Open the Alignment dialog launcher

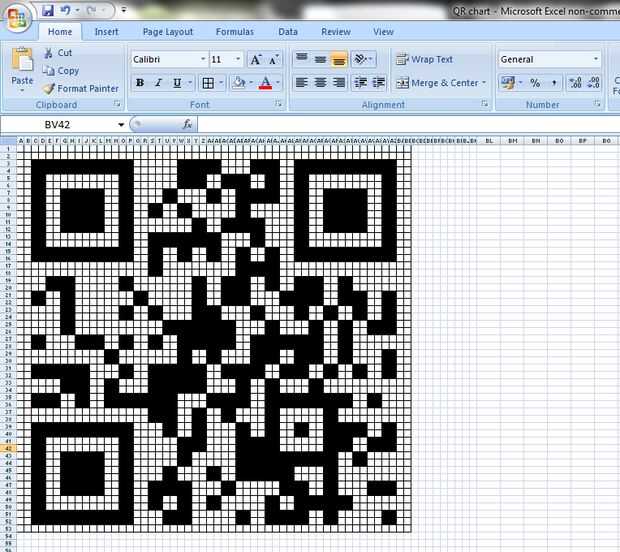pyautogui.click(x=484, y=104)
